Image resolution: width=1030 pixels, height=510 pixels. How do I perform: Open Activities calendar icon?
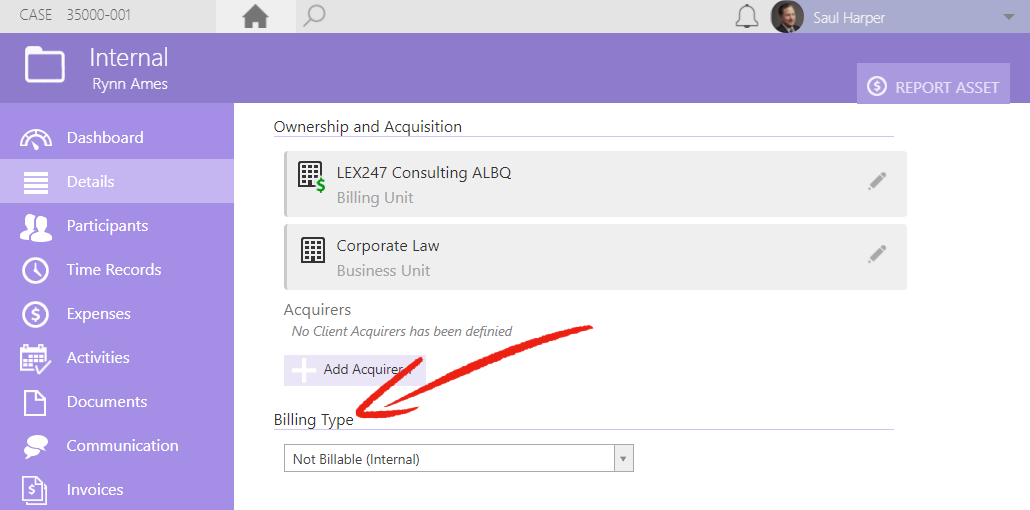tap(35, 359)
